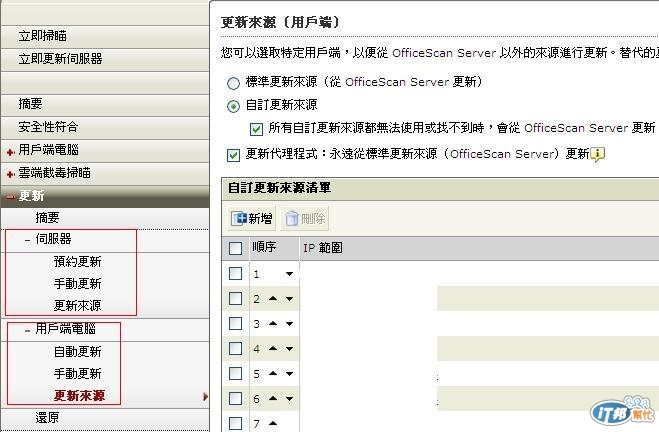Open server 預約更新 page
This screenshot has width=659, height=432.
pyautogui.click(x=77, y=262)
